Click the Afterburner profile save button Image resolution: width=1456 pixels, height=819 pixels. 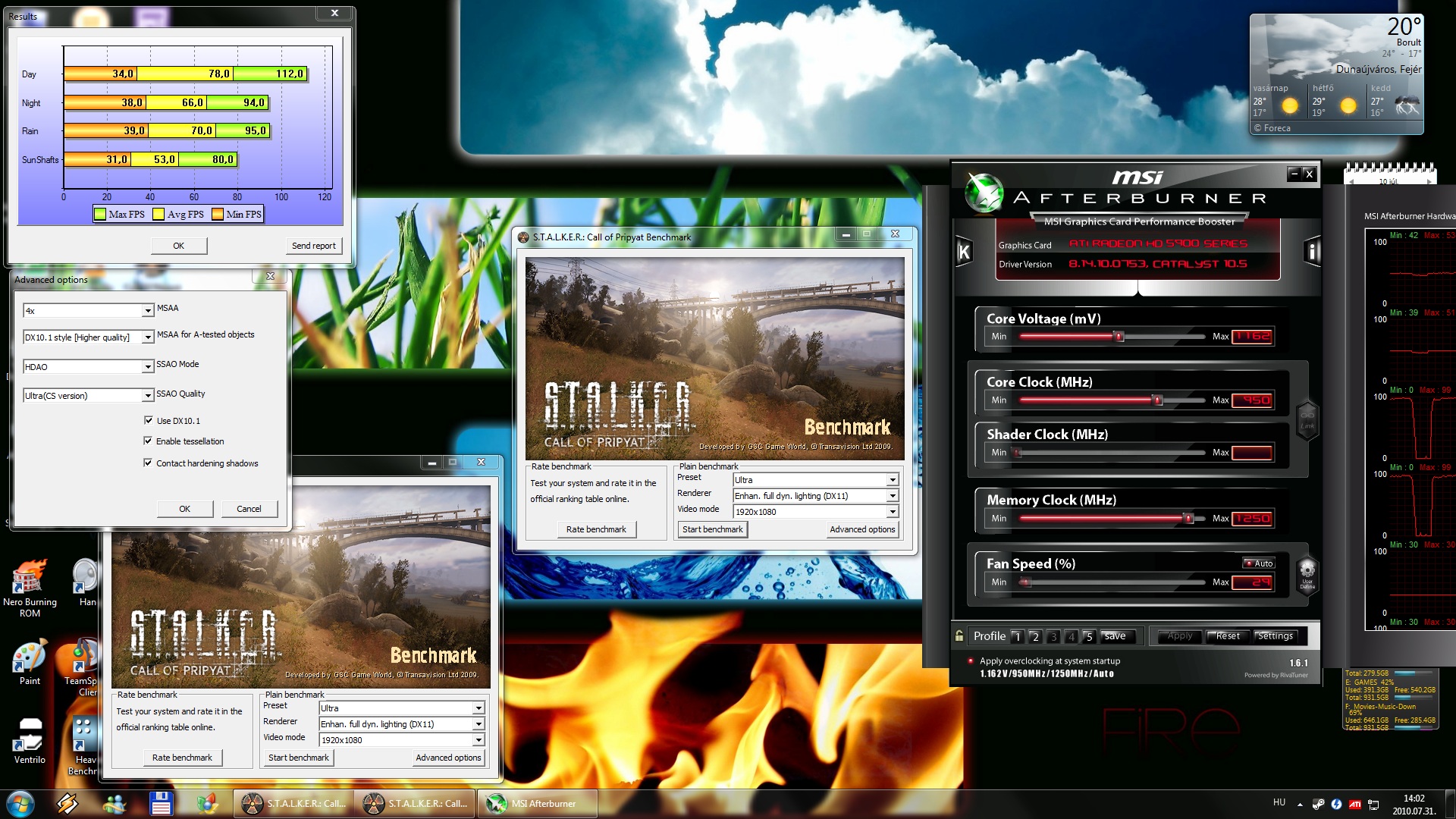(1118, 636)
